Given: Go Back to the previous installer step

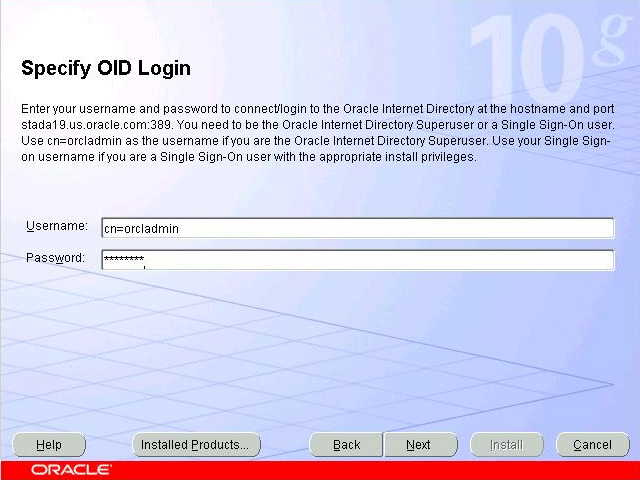Looking at the screenshot, I should point(346,444).
